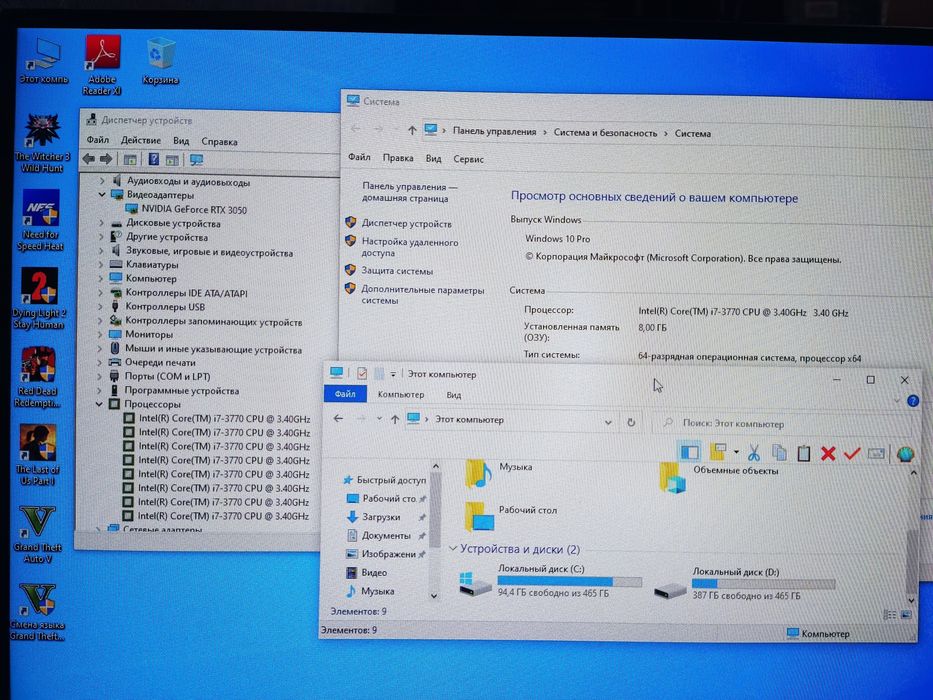Click the red checkmark icon in Explorer toolbar
Viewport: 933px width, 700px height.
851,454
